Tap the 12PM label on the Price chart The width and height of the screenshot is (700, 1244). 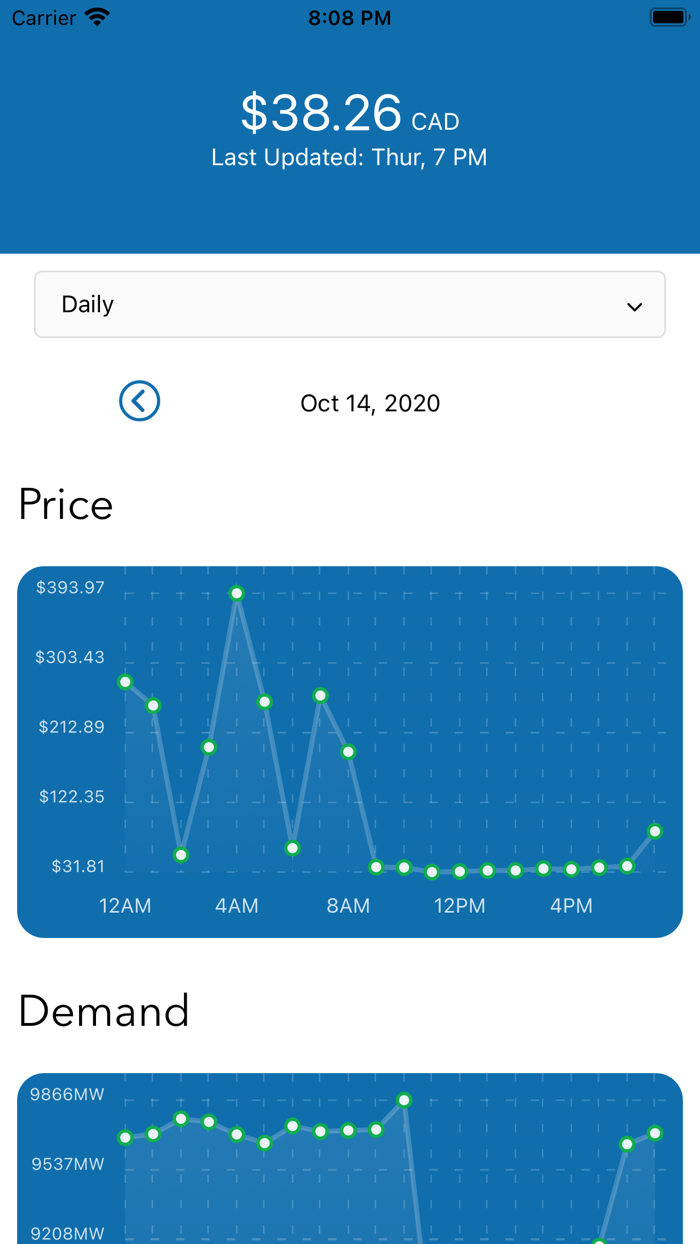[459, 906]
